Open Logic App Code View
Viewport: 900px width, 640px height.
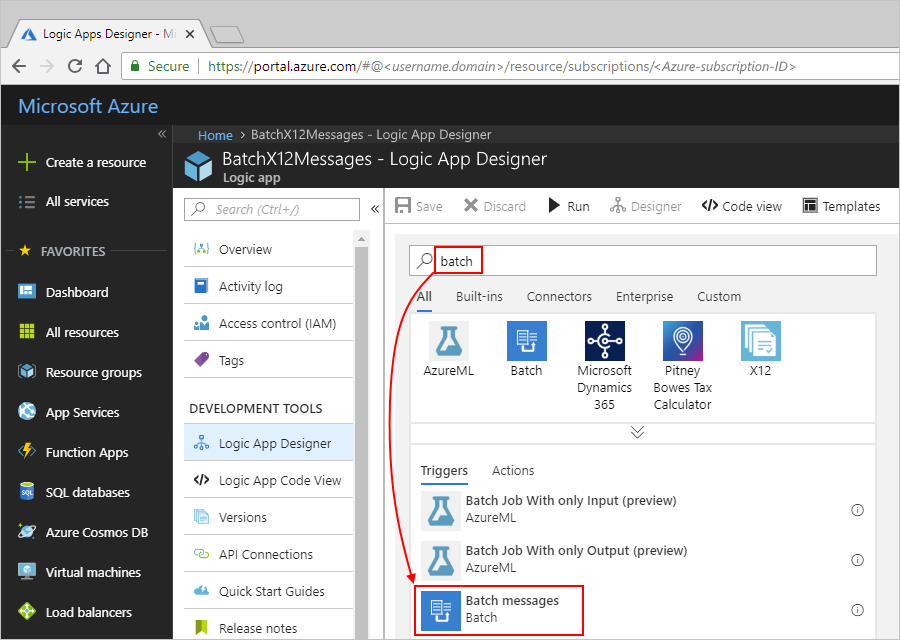279,480
